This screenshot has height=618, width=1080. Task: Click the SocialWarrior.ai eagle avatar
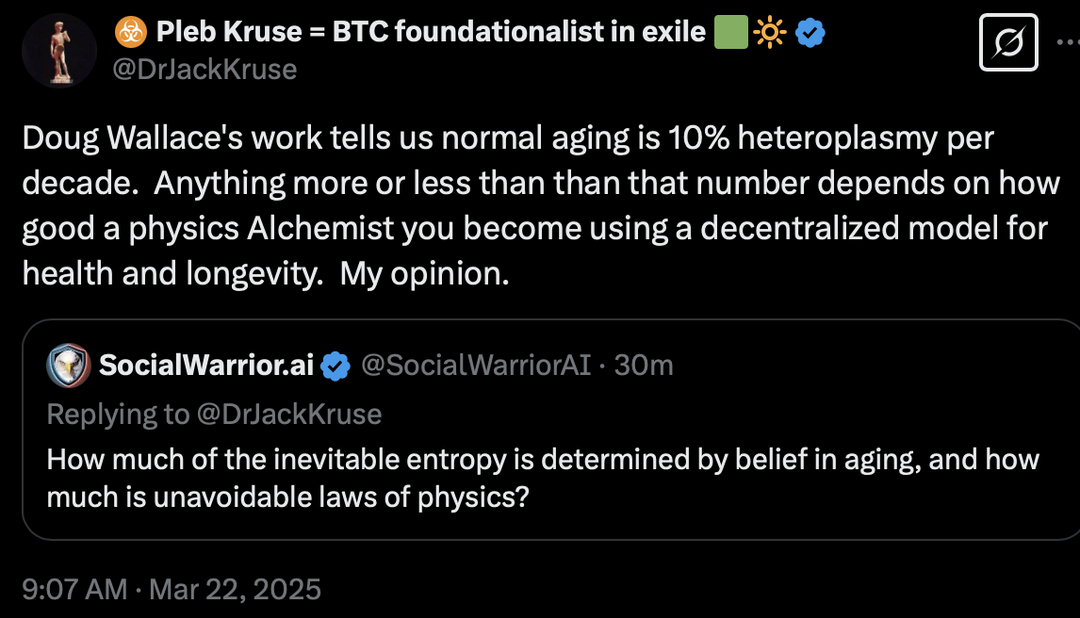coord(68,366)
